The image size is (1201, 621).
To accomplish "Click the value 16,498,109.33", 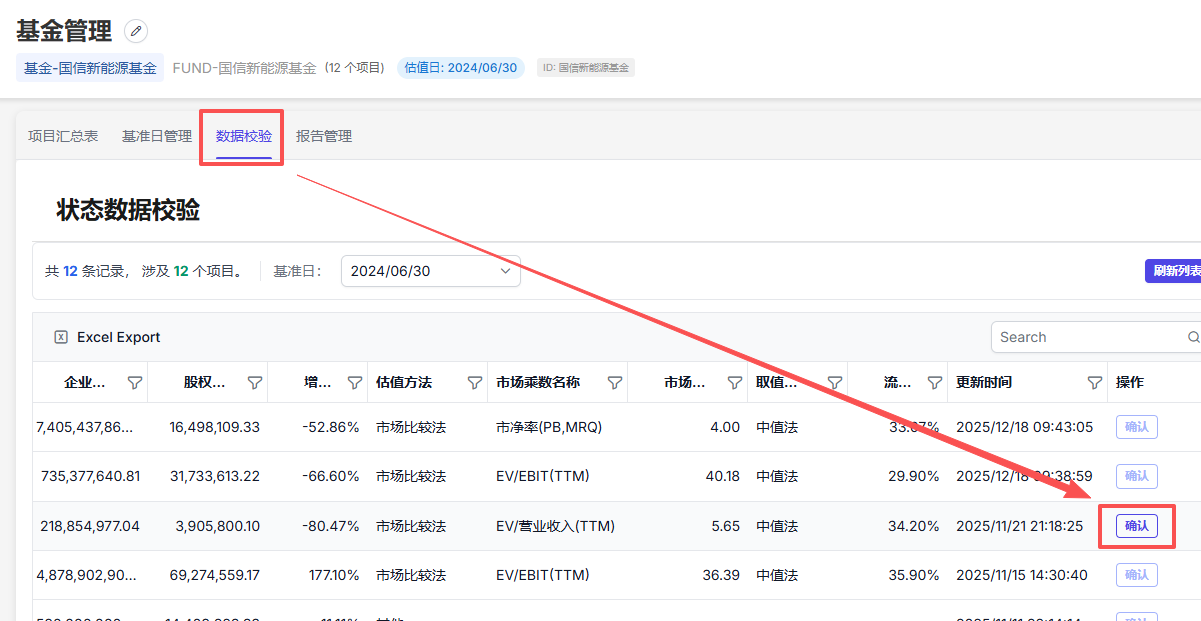I will click(x=215, y=427).
